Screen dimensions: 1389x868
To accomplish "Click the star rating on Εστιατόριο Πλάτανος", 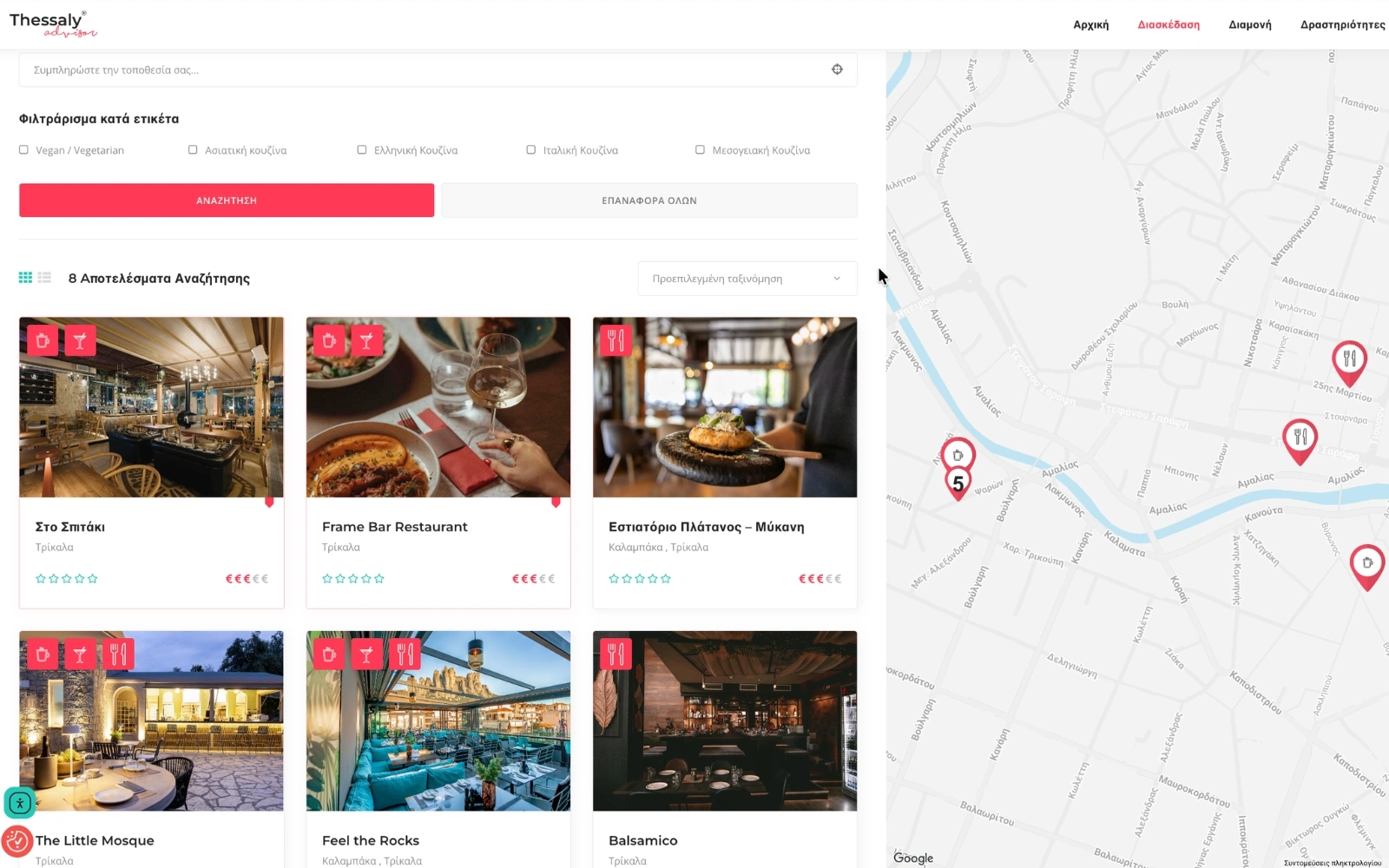I will point(640,579).
